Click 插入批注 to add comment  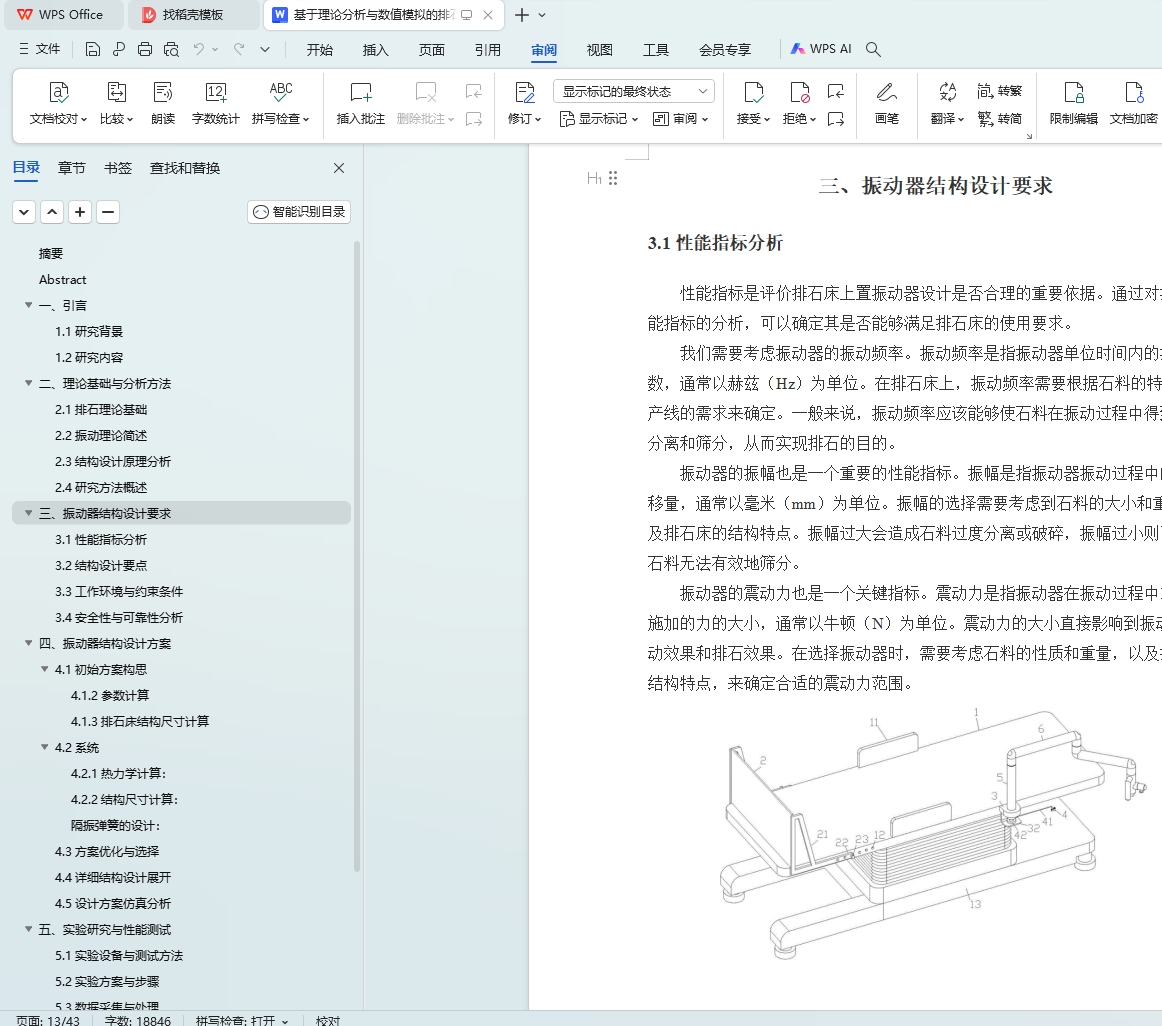tap(361, 103)
